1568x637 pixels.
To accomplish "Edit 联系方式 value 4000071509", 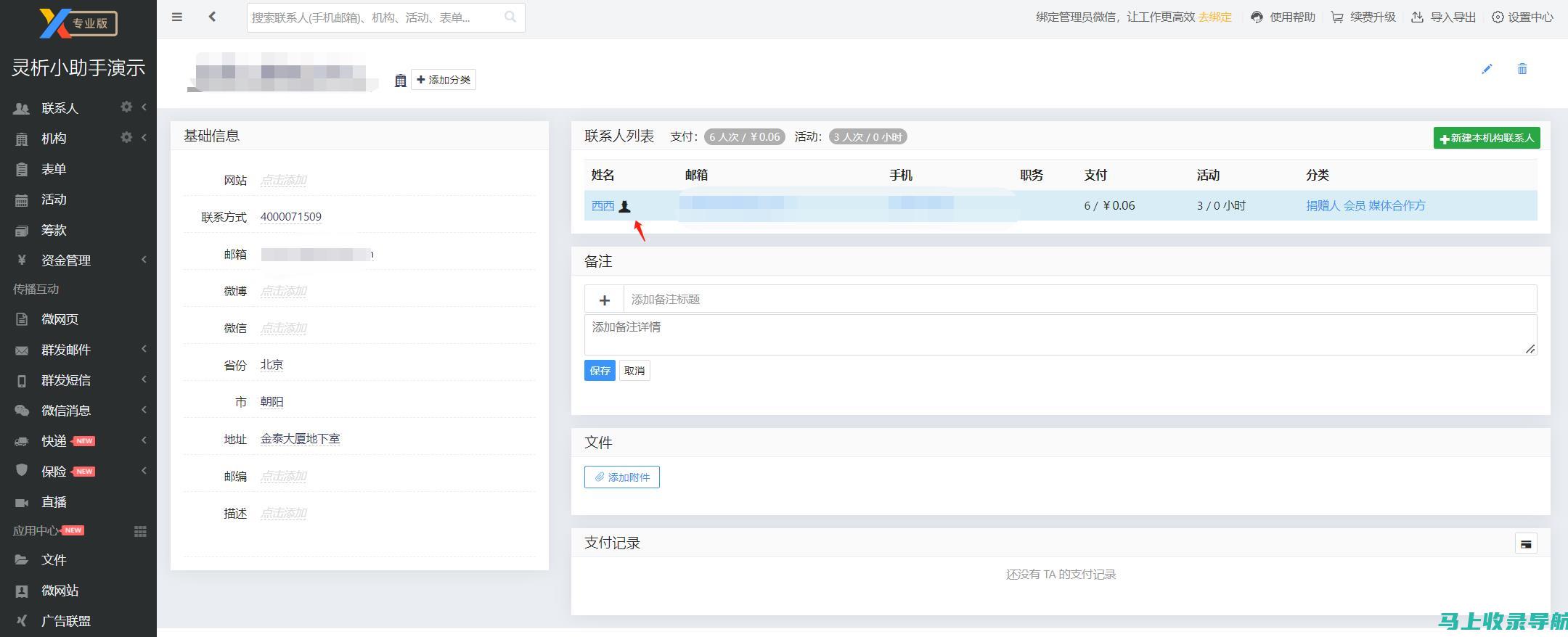I will (291, 217).
